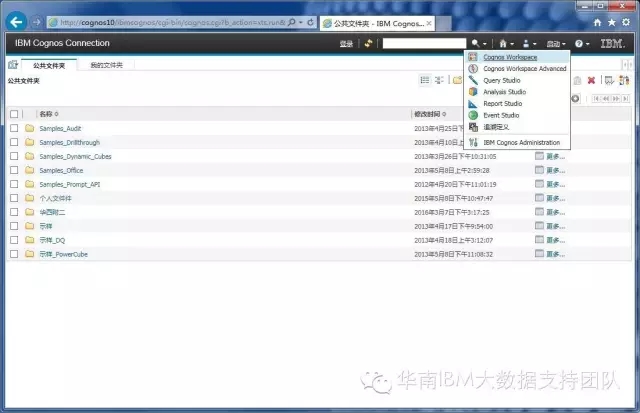Click the IBM Cognos Administration tools icon

coord(473,142)
